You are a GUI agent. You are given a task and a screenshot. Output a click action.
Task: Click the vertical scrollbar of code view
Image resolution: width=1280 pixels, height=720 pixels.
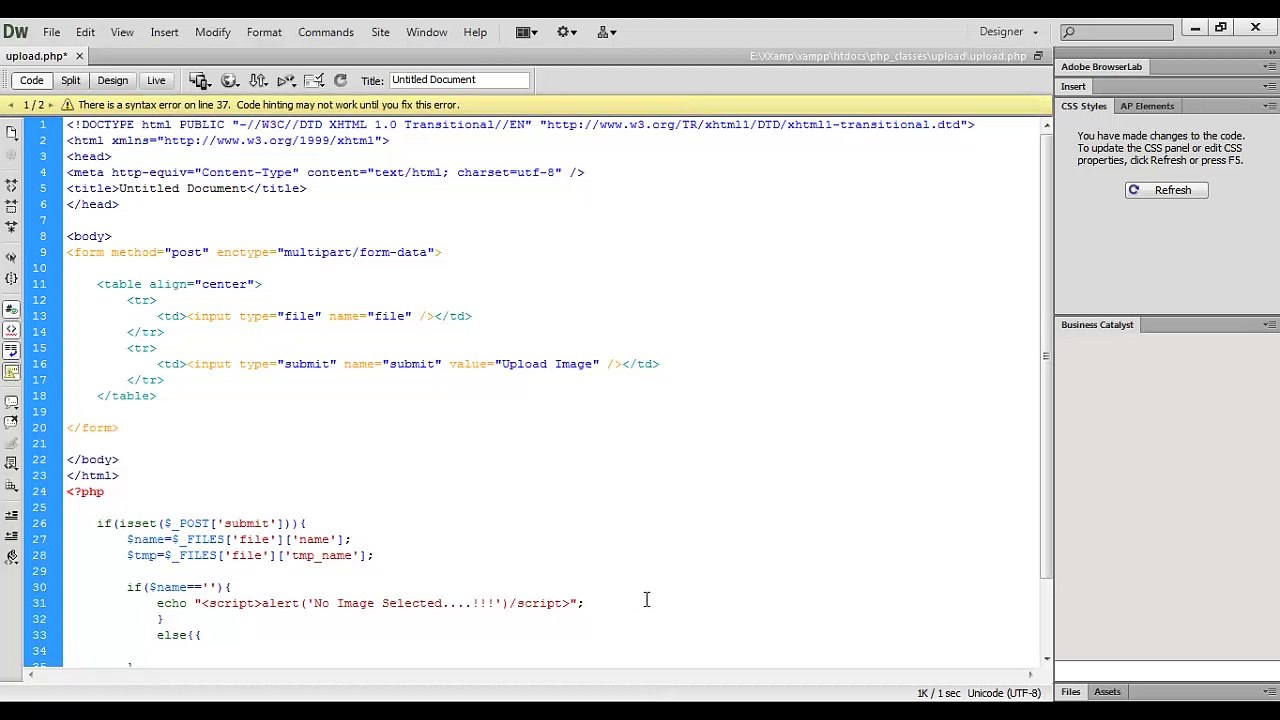(x=1046, y=355)
